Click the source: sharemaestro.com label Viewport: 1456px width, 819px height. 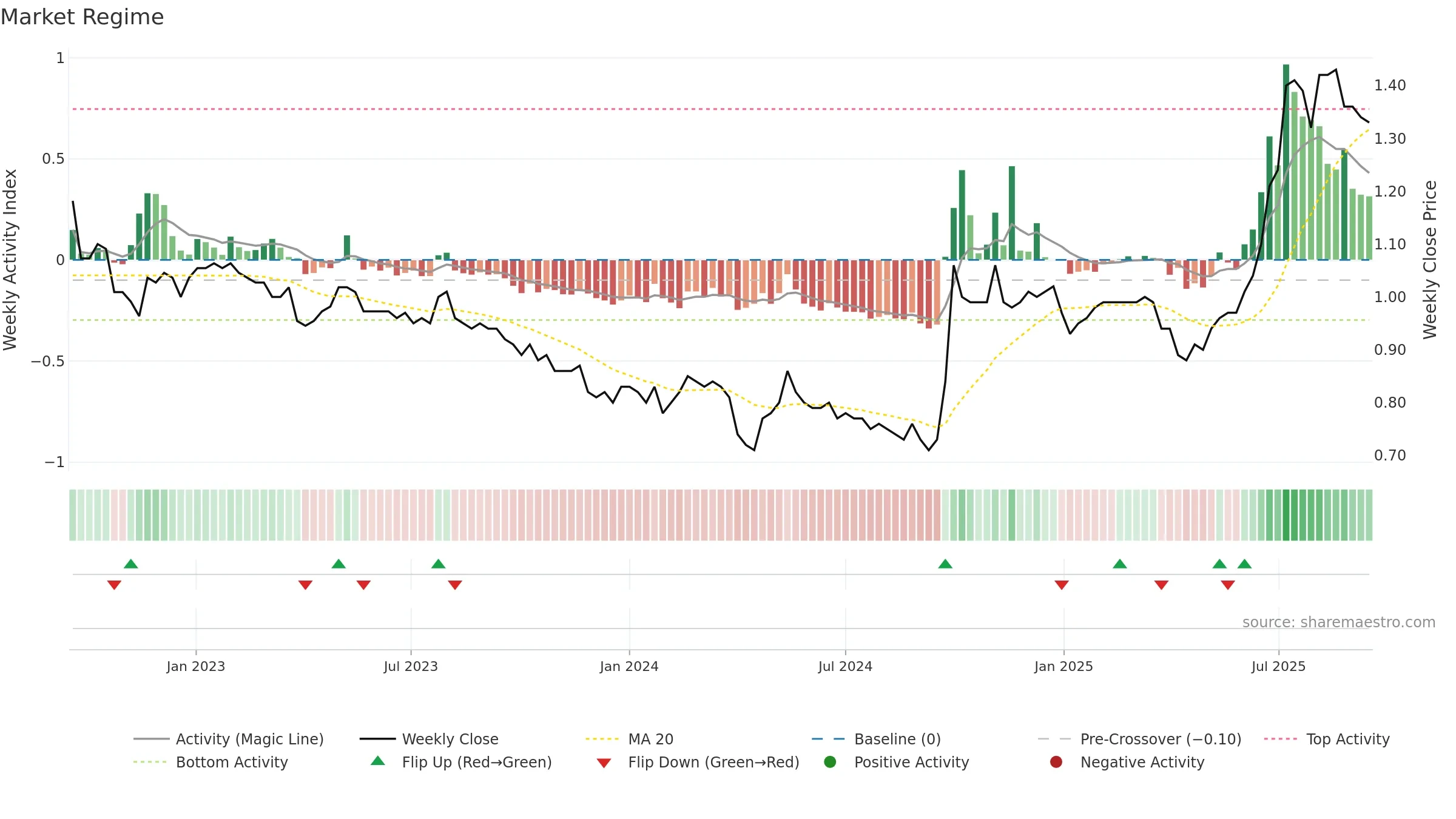(x=1339, y=622)
